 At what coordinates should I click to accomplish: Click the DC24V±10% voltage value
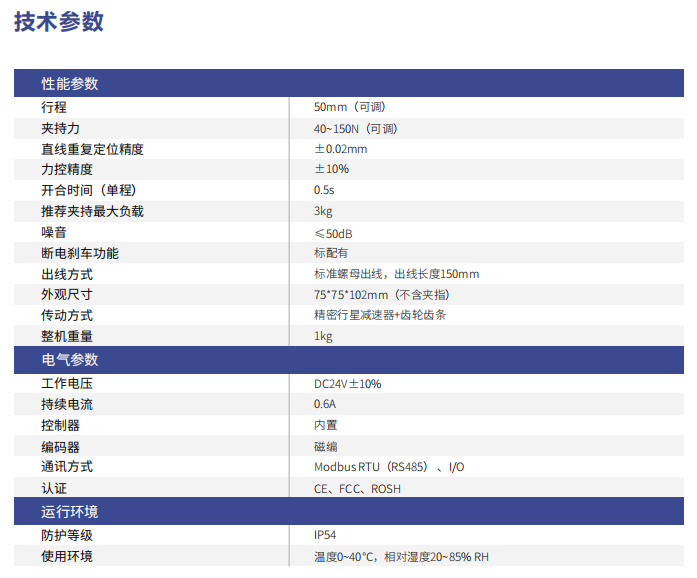coord(347,384)
